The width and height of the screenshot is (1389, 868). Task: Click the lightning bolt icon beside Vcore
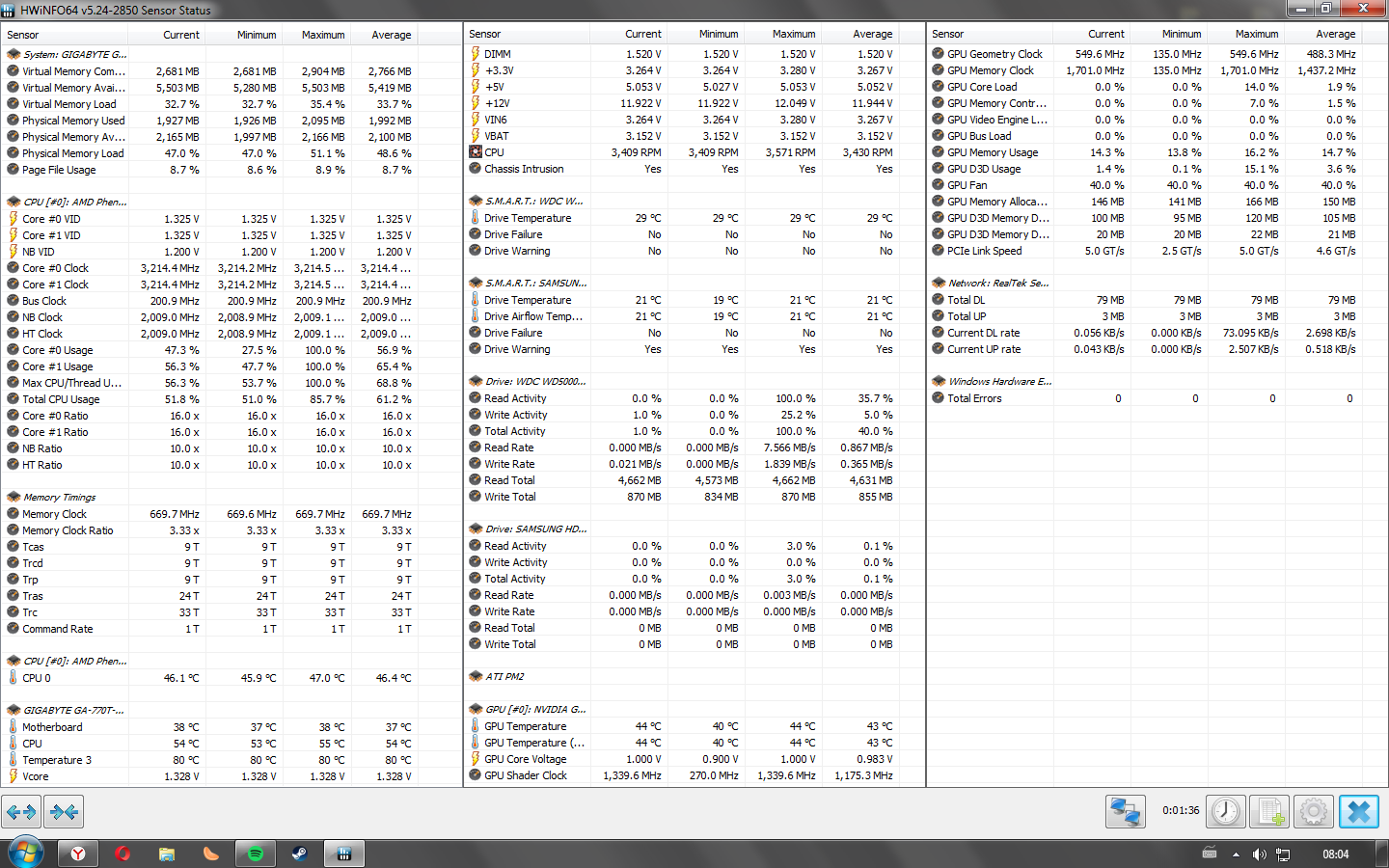click(x=14, y=776)
